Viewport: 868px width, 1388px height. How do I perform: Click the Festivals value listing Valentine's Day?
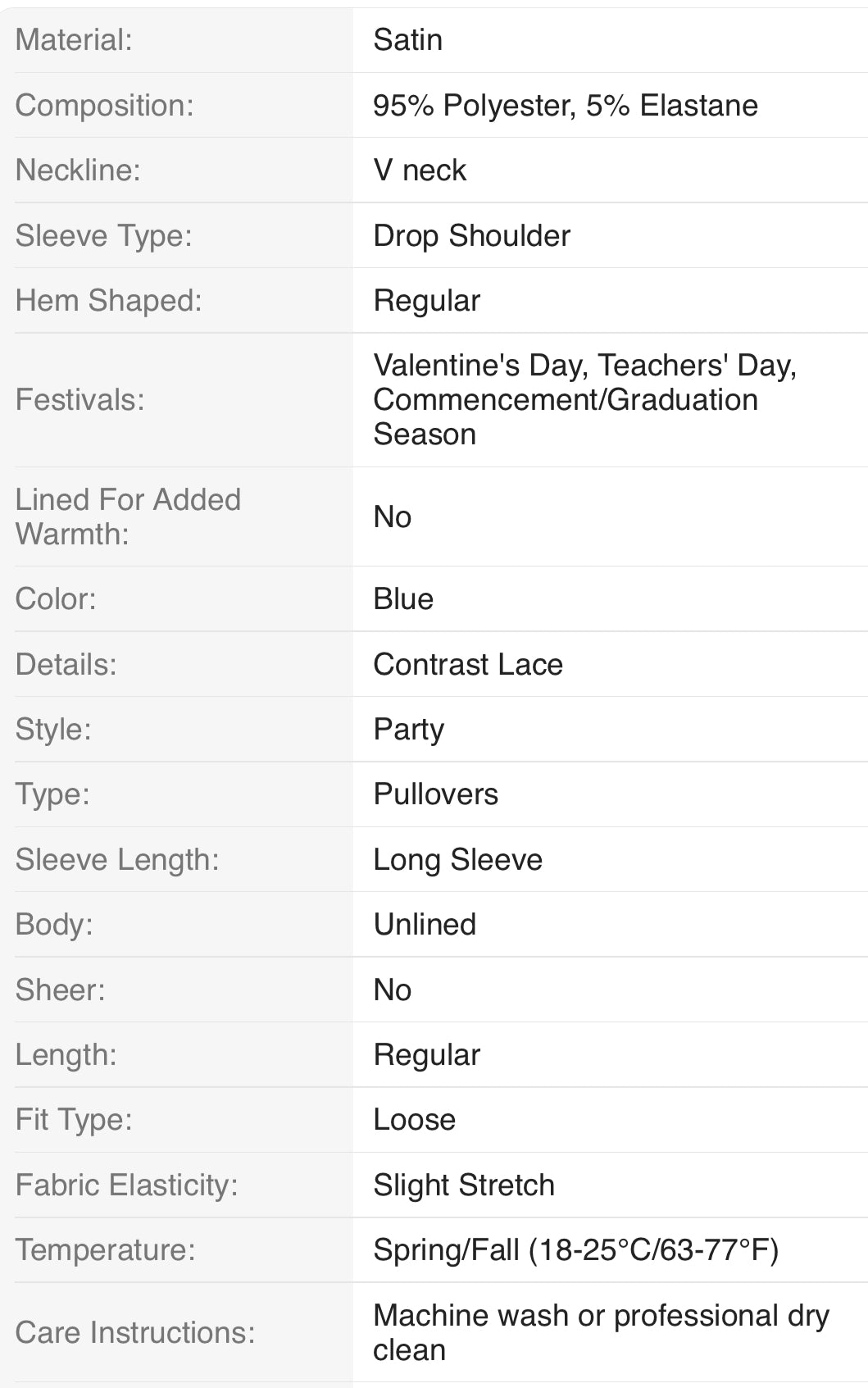584,399
